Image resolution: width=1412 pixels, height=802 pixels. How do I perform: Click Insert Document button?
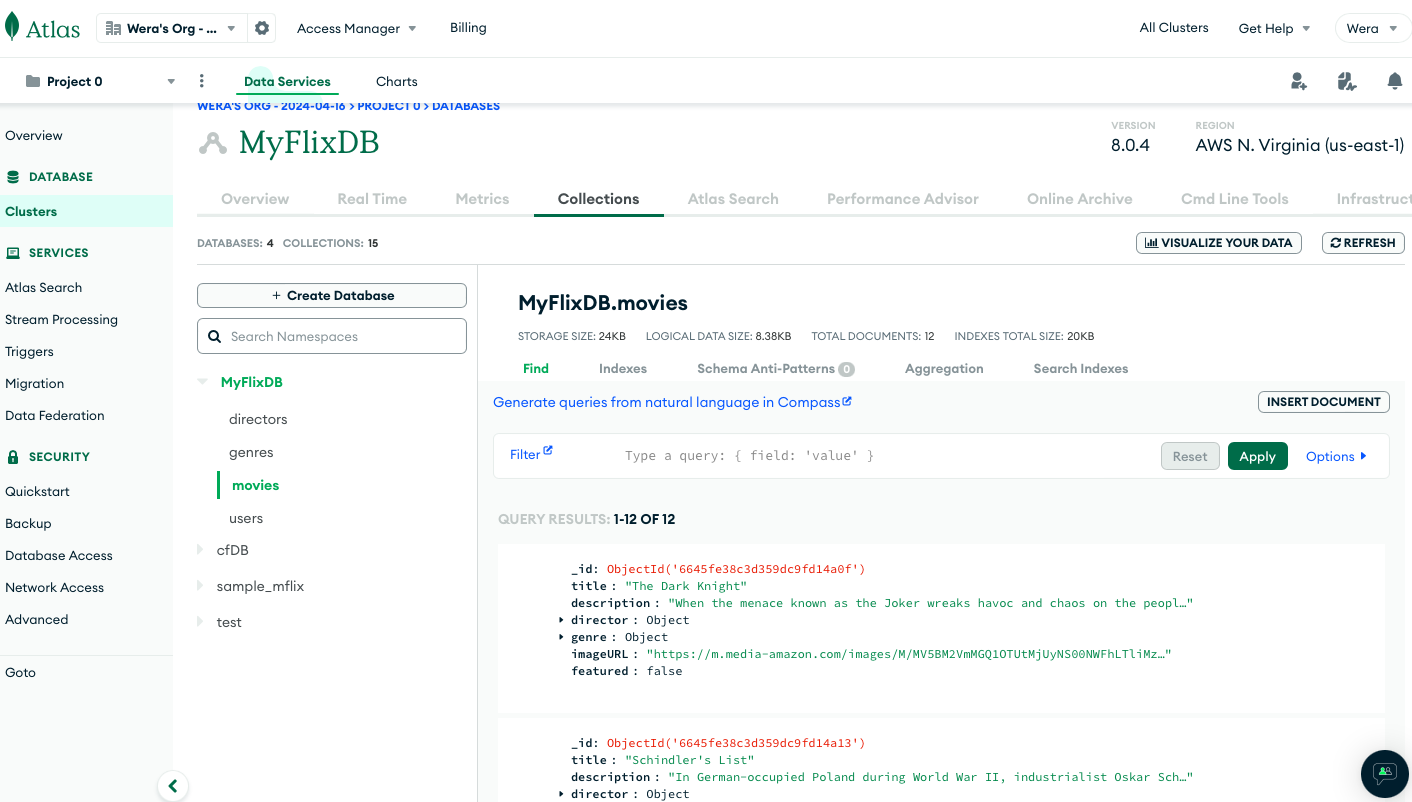pyautogui.click(x=1324, y=401)
